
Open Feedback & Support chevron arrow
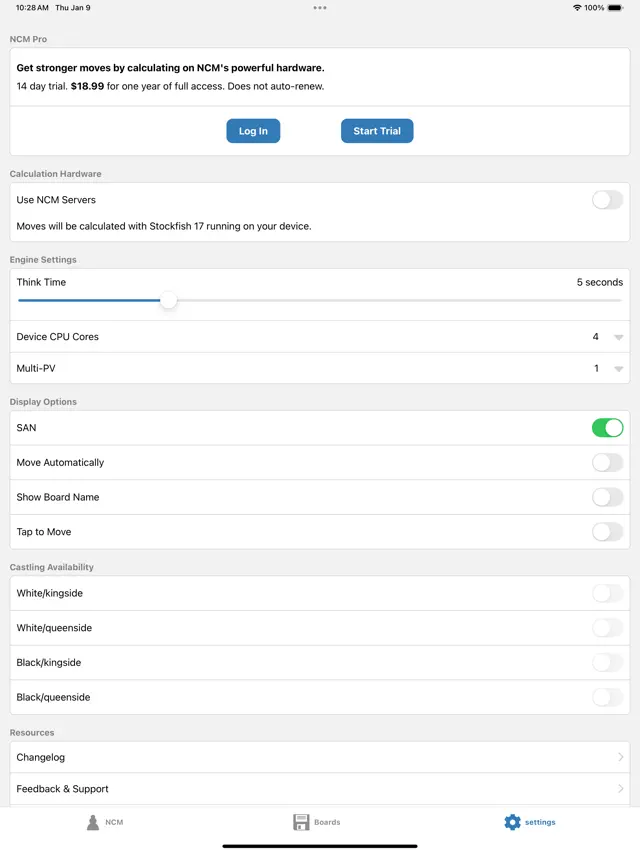click(621, 789)
